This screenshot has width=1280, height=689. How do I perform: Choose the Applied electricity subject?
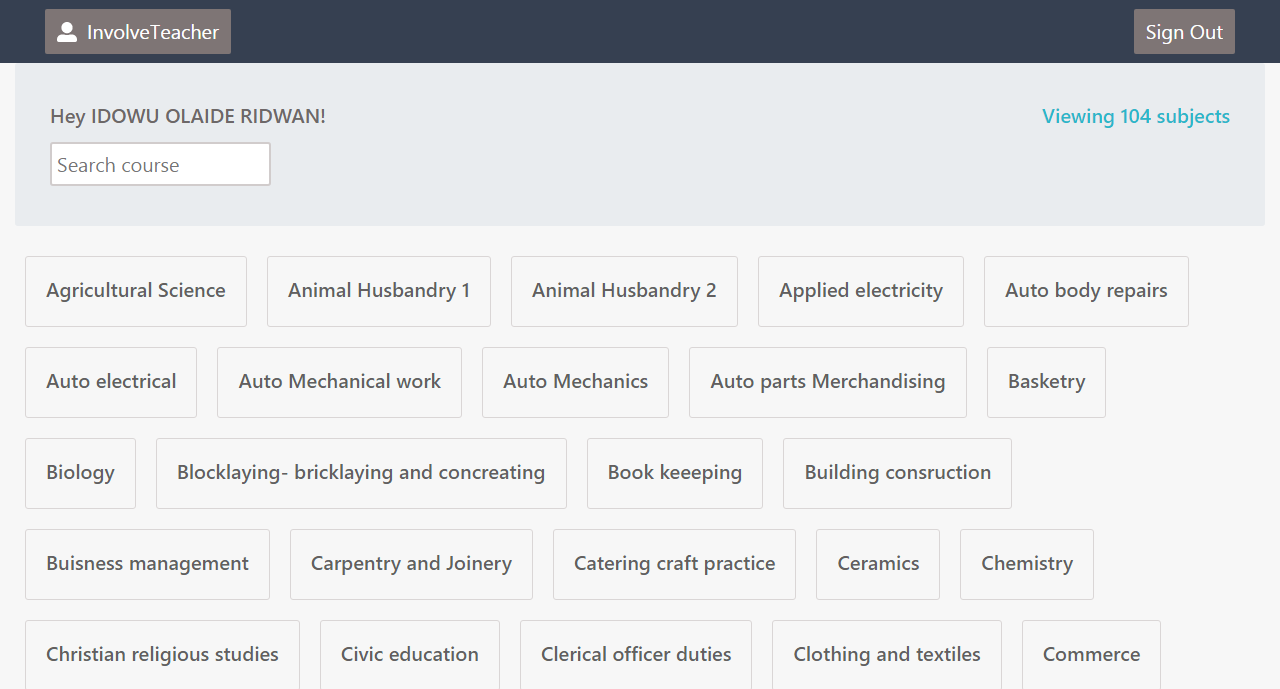click(x=861, y=291)
